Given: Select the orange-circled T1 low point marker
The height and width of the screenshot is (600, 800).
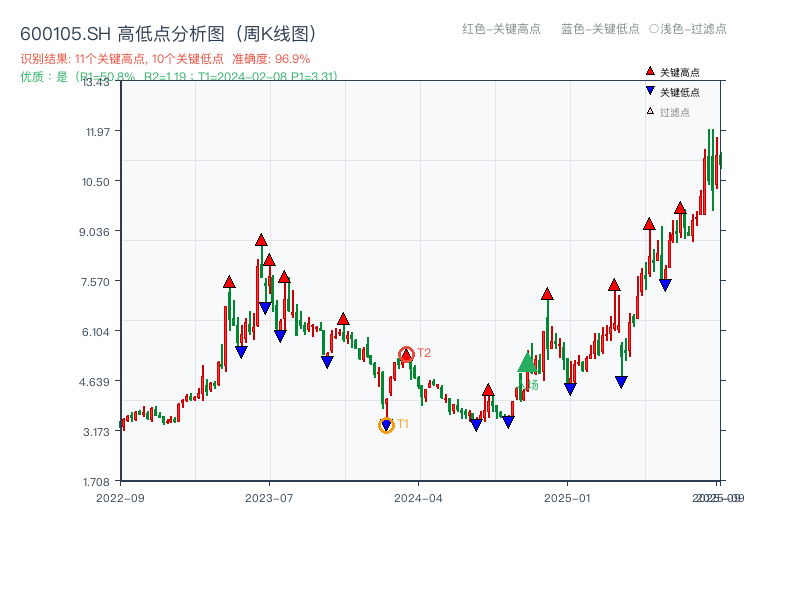Looking at the screenshot, I should [x=386, y=426].
